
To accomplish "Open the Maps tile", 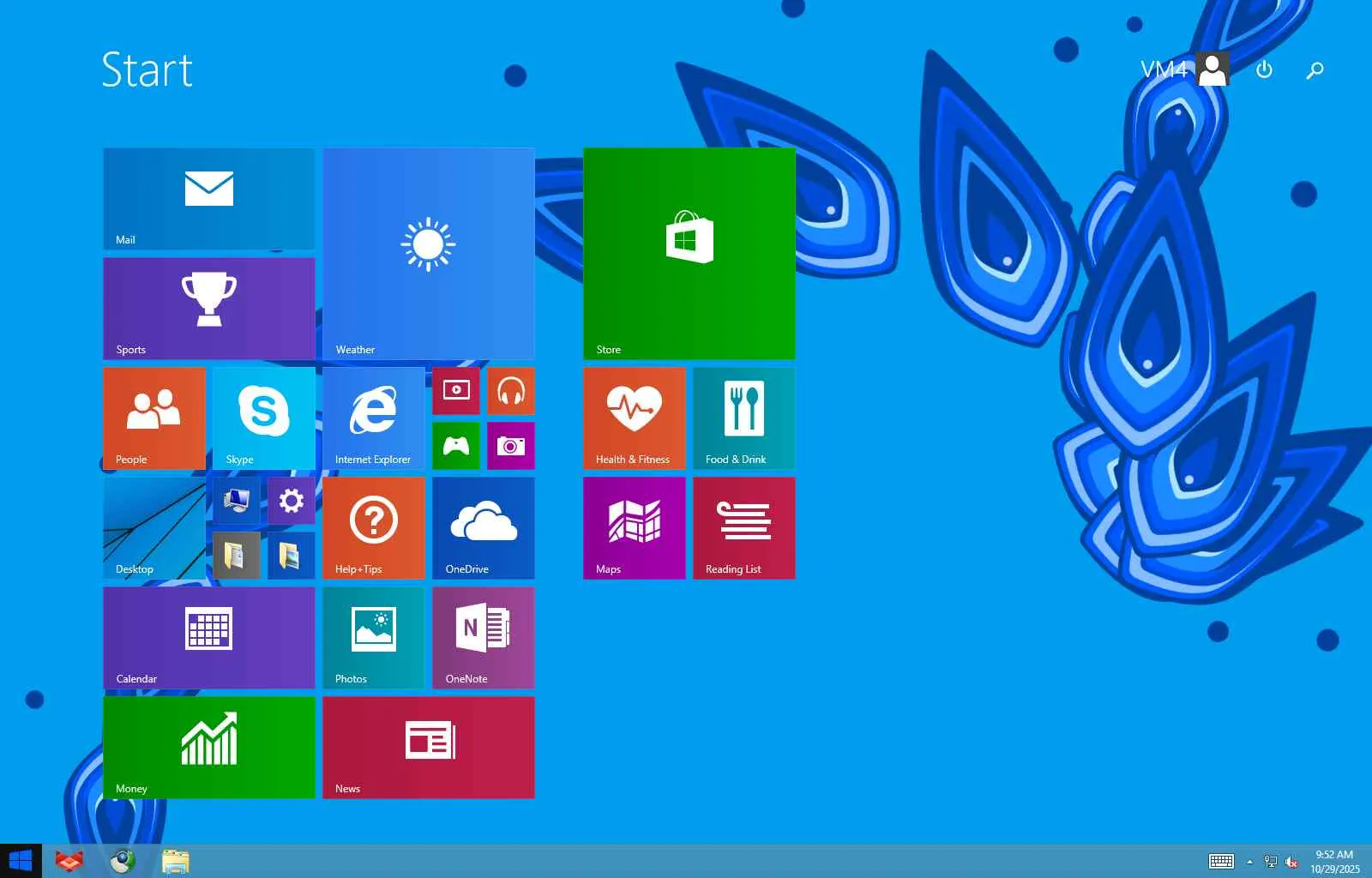I will [635, 528].
